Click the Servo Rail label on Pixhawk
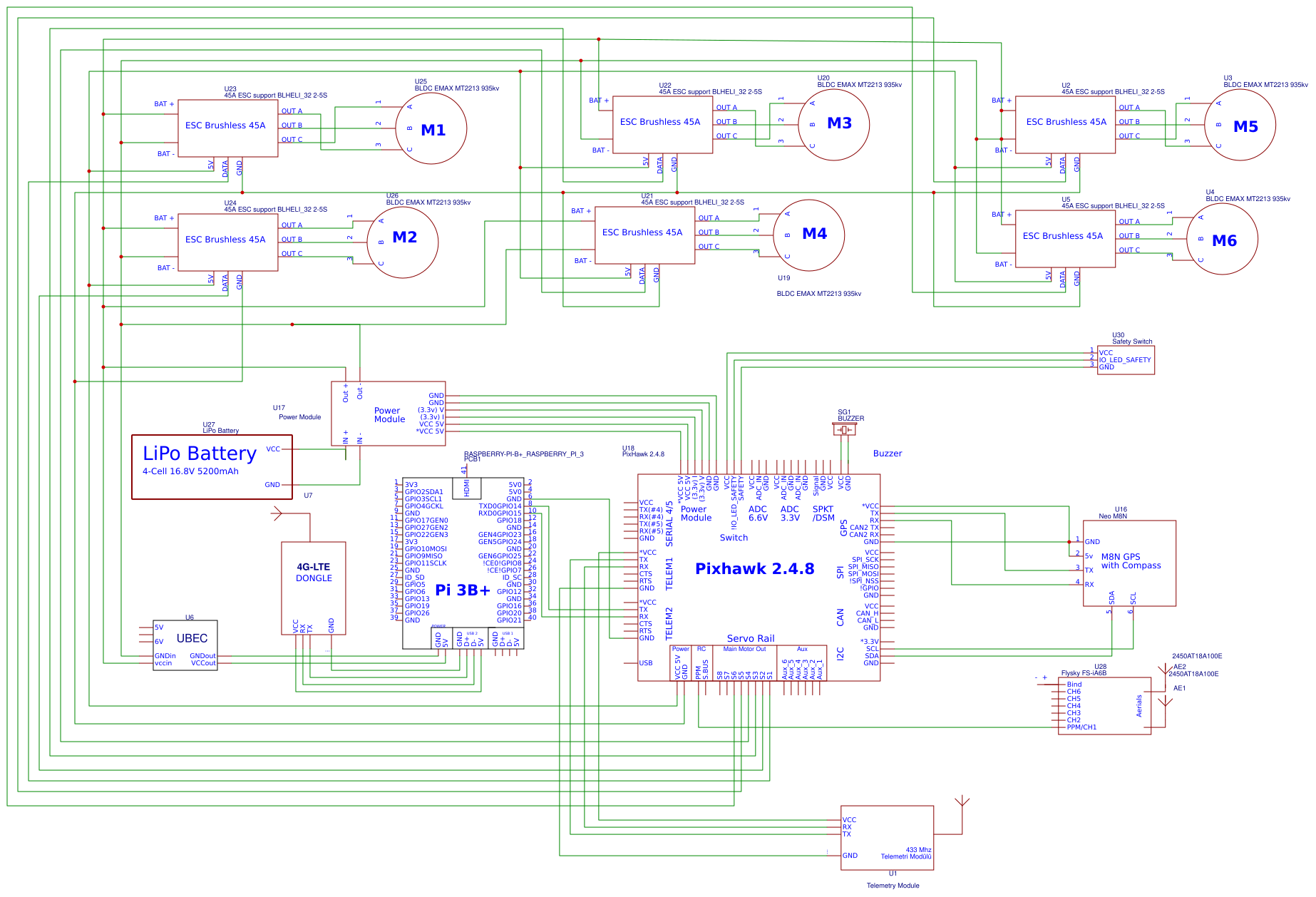The height and width of the screenshot is (897, 1316). (x=751, y=639)
